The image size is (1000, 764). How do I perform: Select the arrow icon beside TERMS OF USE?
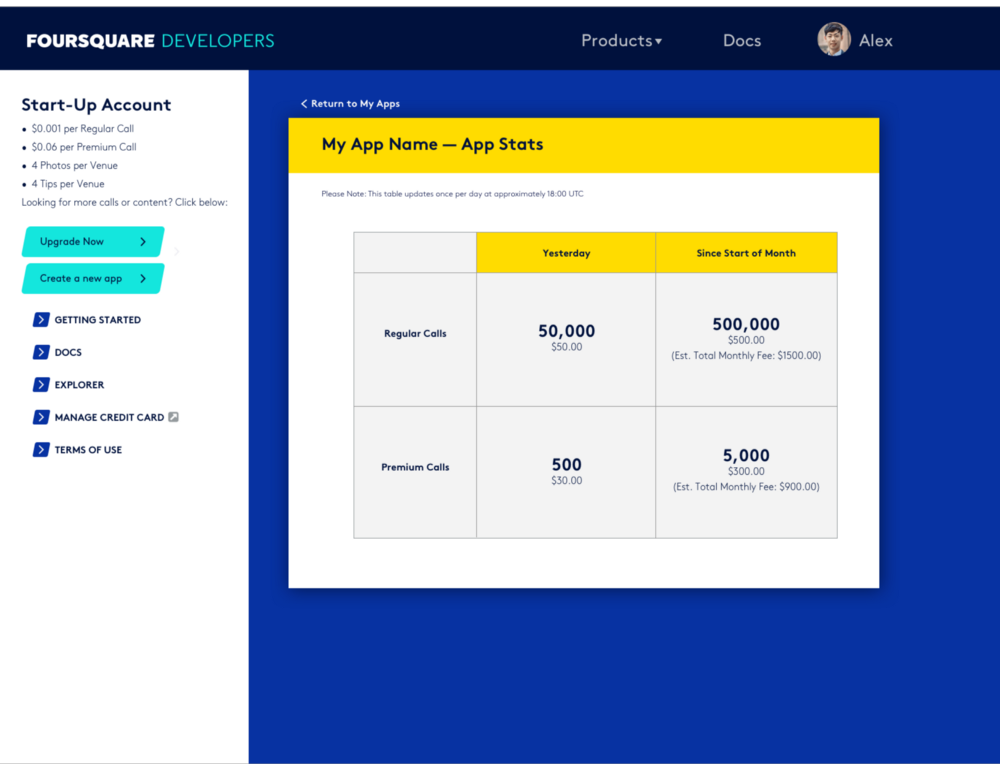click(40, 450)
